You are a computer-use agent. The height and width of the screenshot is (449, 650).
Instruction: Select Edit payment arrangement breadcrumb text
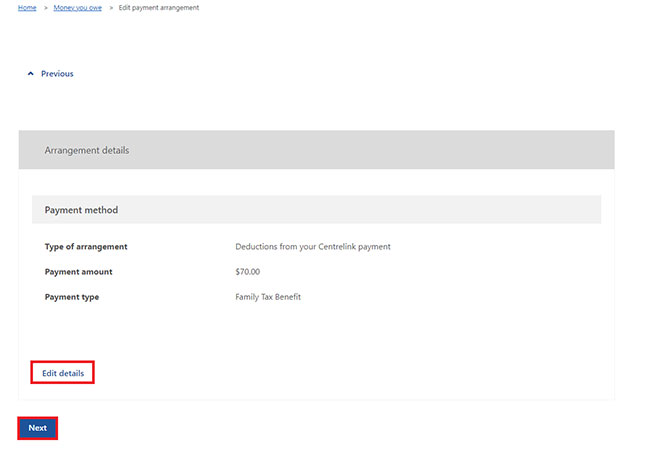159,8
